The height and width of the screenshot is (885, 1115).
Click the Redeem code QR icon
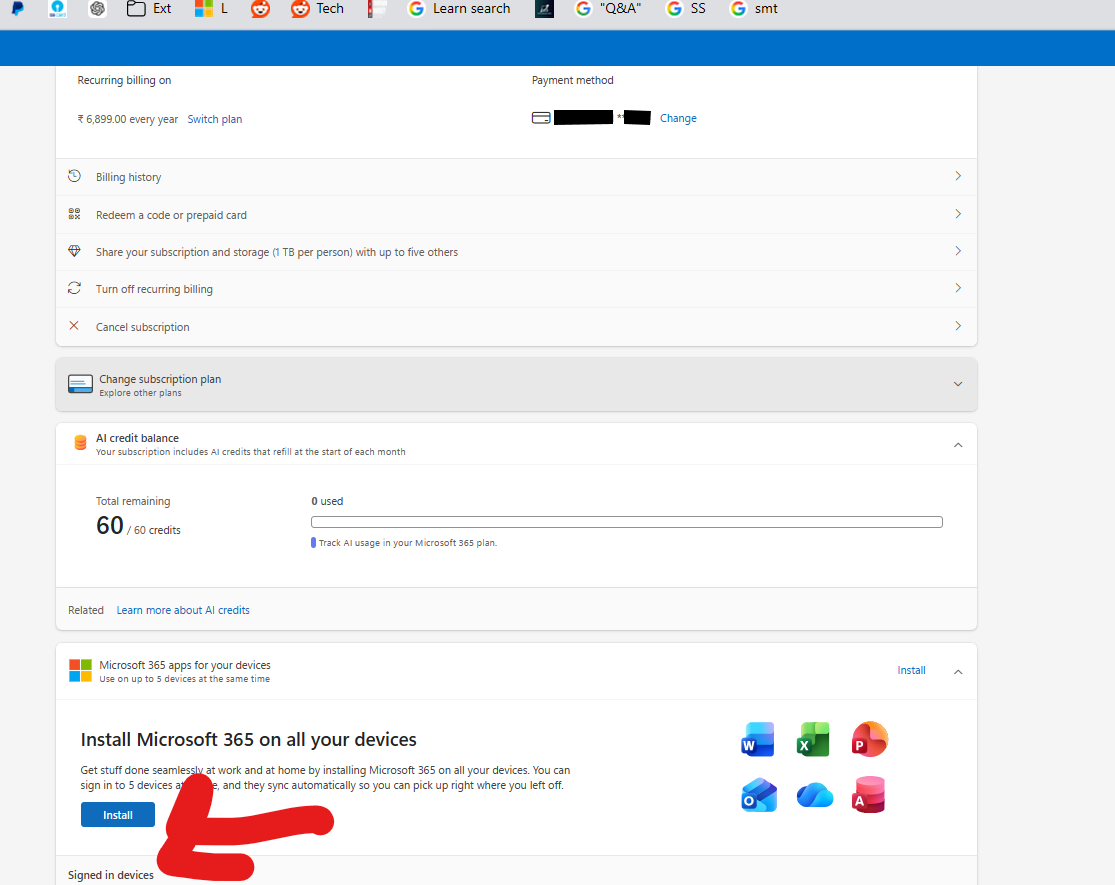(x=74, y=213)
